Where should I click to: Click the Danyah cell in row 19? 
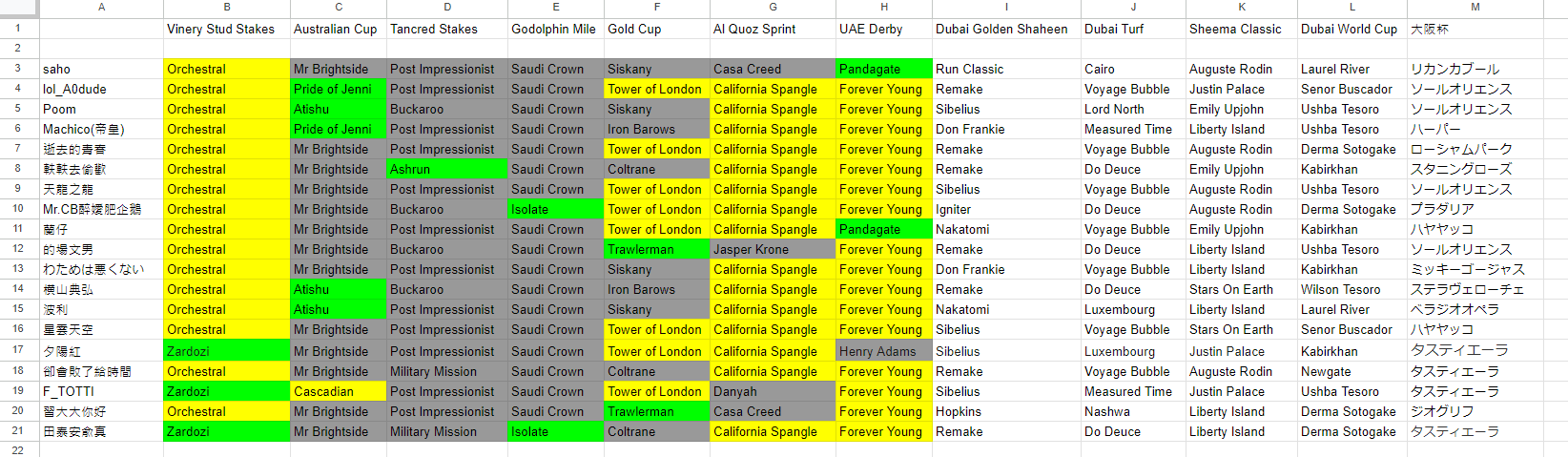(772, 391)
